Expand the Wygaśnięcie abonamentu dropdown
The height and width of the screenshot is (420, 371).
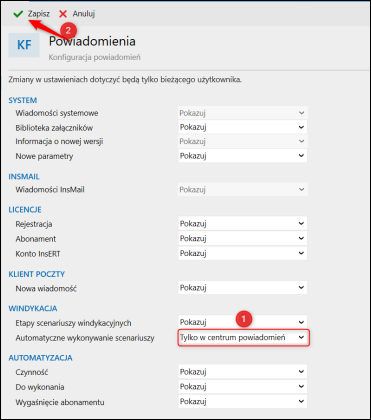pos(243,401)
